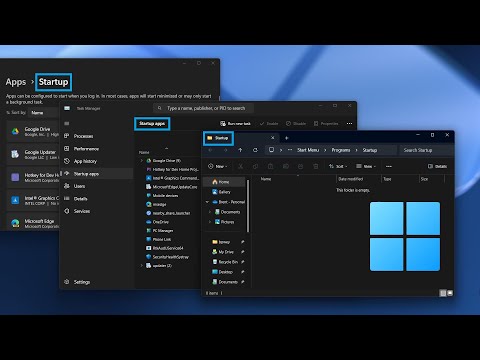Click the Task Manager search field
This screenshot has width=480, height=360.
pyautogui.click(x=204, y=108)
